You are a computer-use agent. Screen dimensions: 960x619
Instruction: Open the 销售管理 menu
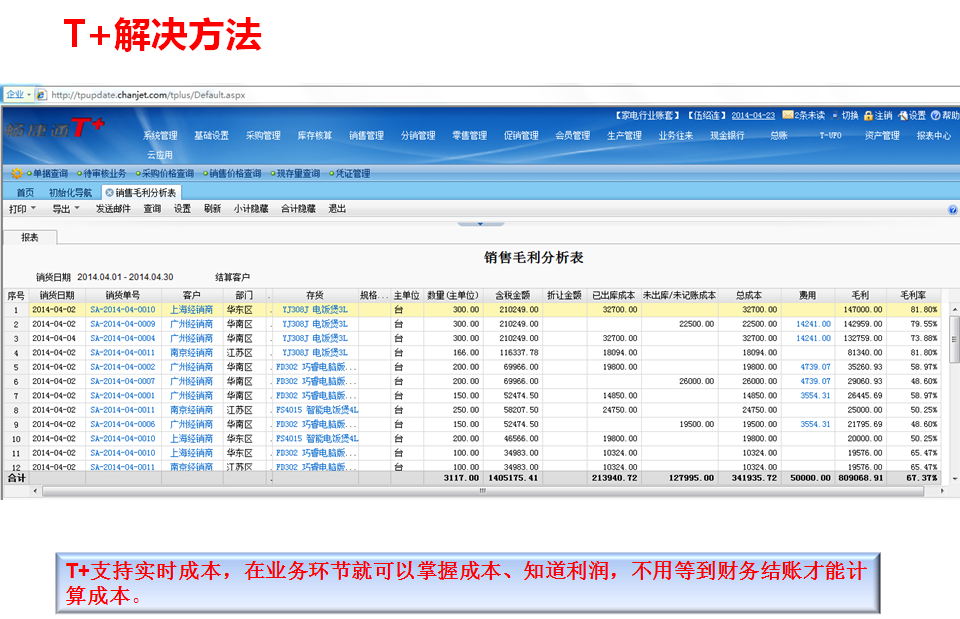(x=366, y=135)
